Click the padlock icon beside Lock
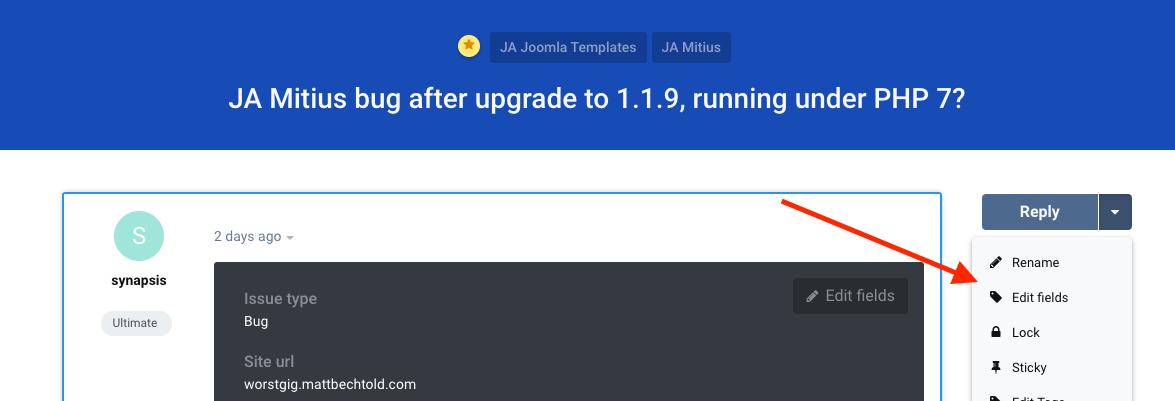The image size is (1175, 401). 995,333
